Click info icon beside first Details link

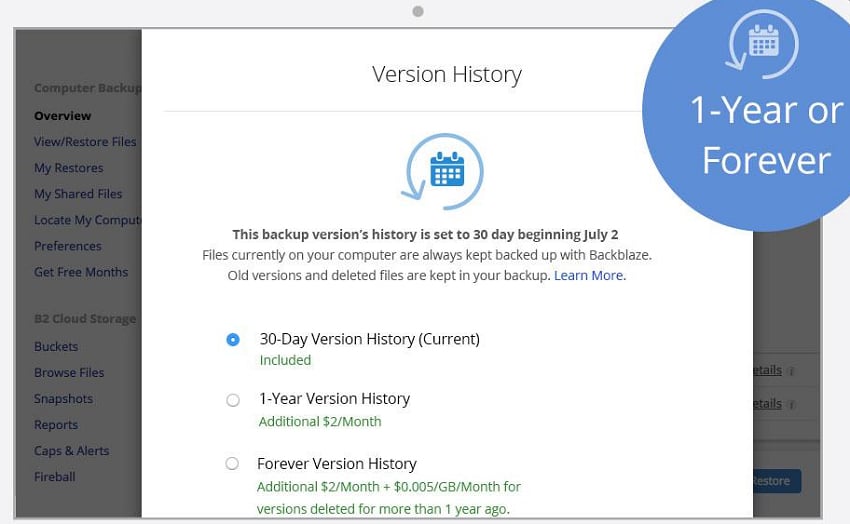coord(791,371)
